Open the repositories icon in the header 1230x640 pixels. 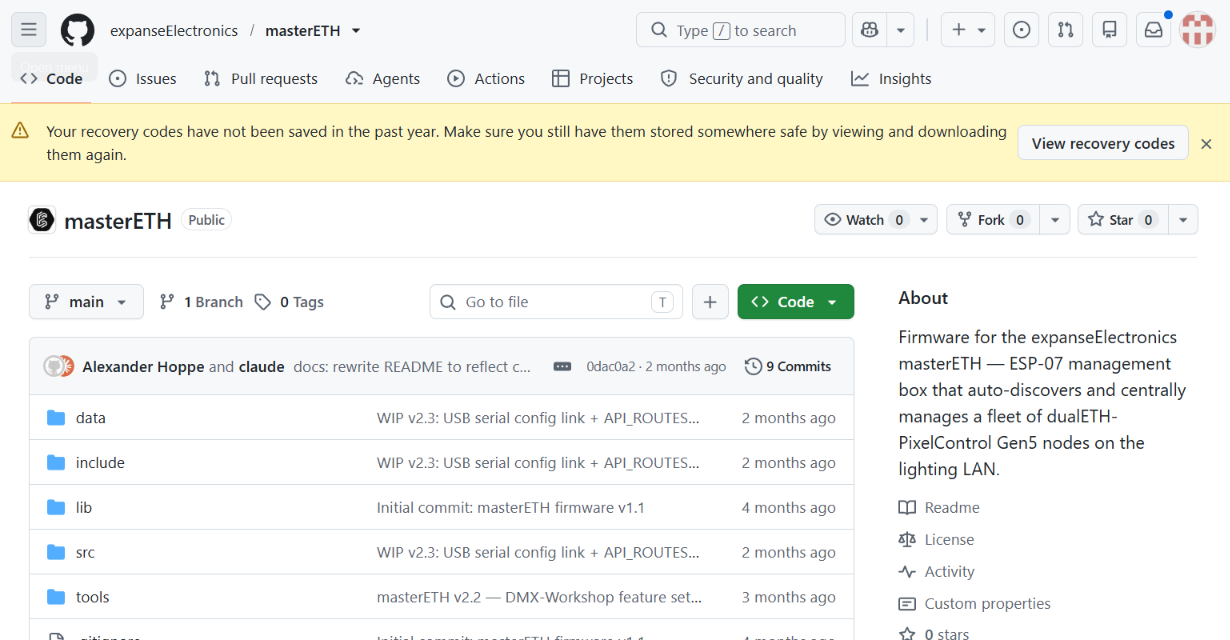pos(1109,30)
